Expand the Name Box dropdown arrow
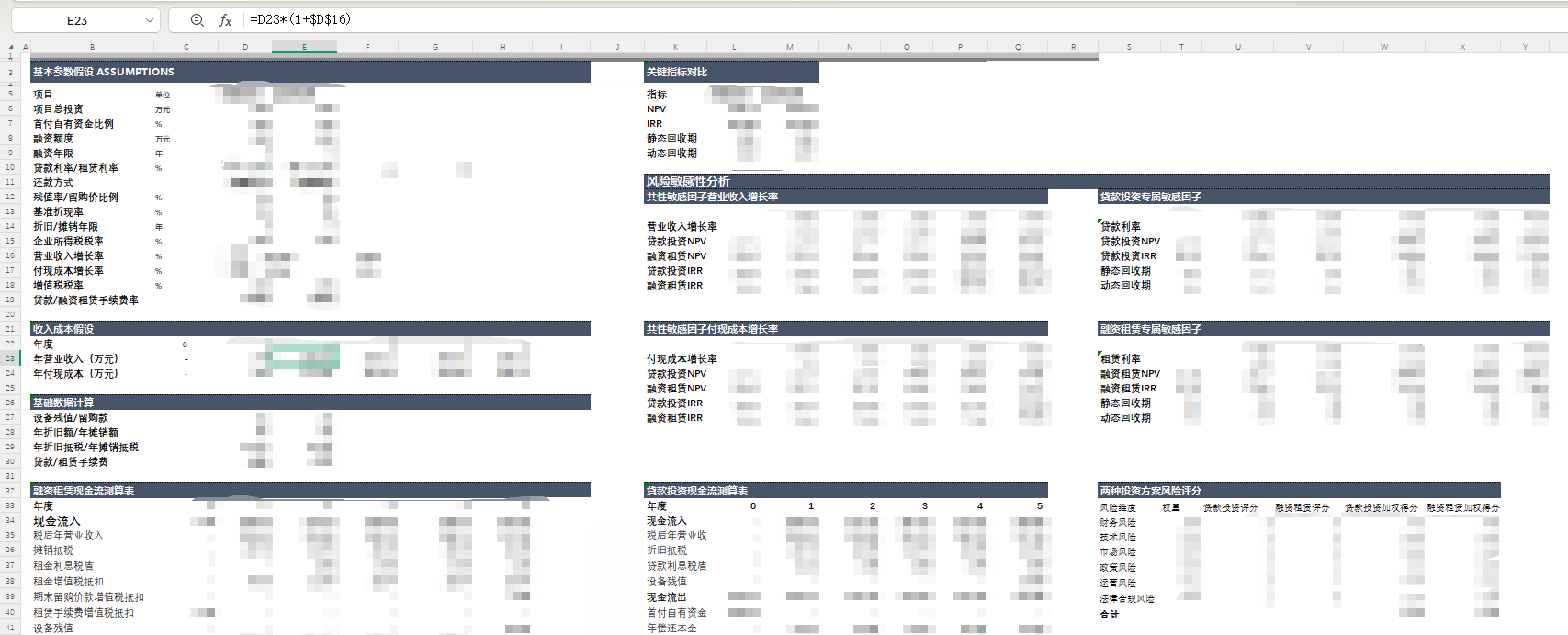 coord(150,20)
